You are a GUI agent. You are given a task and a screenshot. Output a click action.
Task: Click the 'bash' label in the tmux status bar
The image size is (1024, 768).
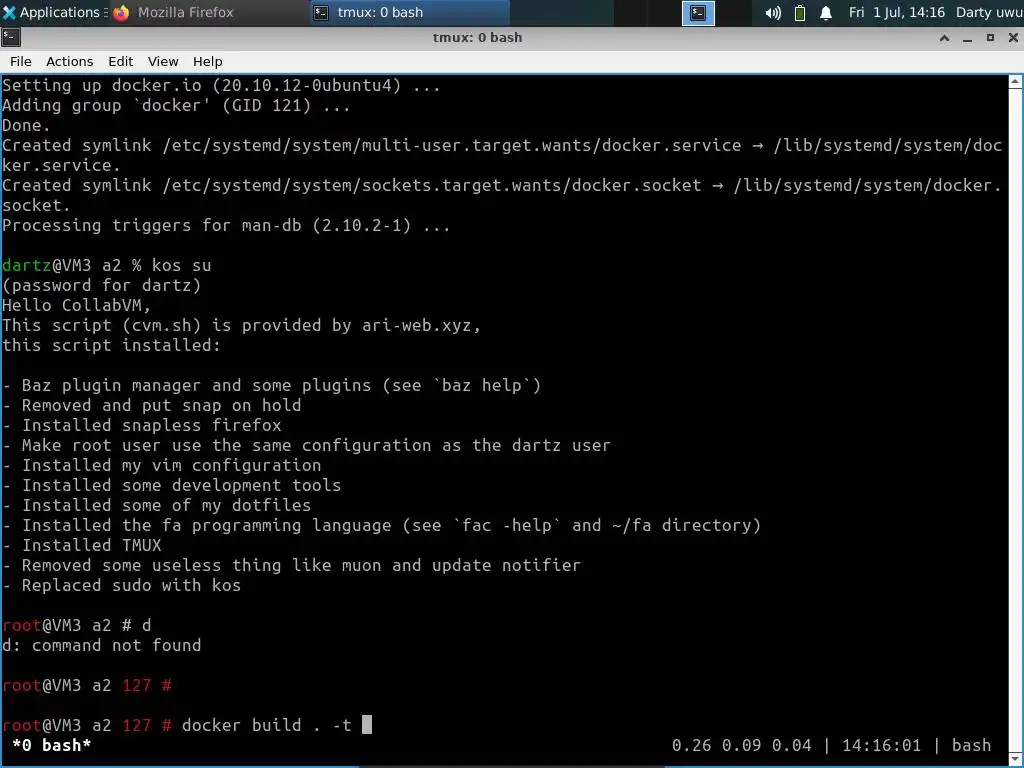971,745
